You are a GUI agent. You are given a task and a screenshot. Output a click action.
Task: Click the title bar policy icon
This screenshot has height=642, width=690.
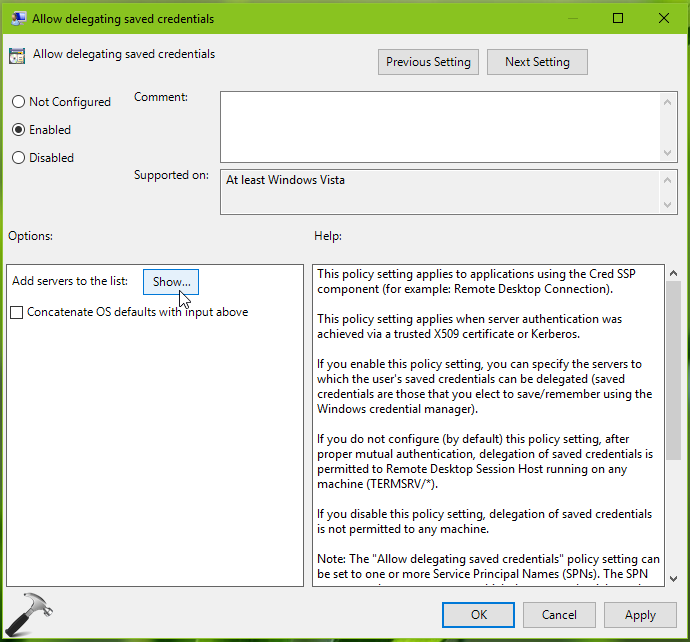point(18,18)
